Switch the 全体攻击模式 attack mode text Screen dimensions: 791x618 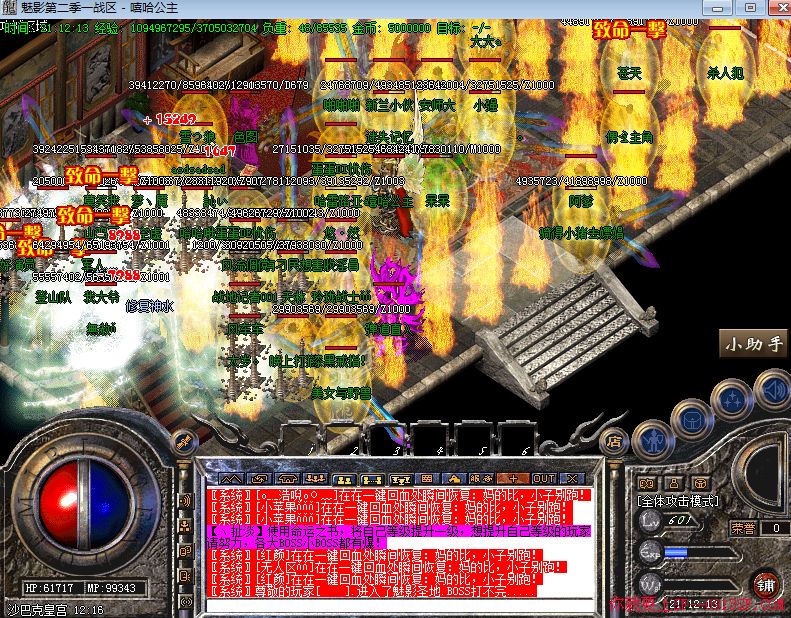click(x=678, y=501)
